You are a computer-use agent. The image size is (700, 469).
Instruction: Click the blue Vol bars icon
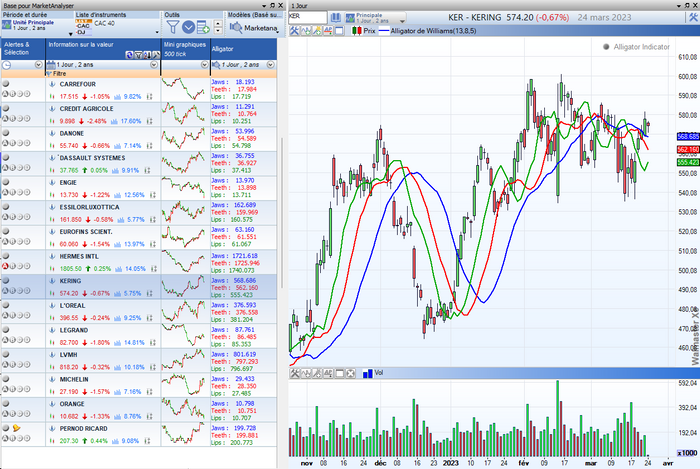click(x=367, y=373)
